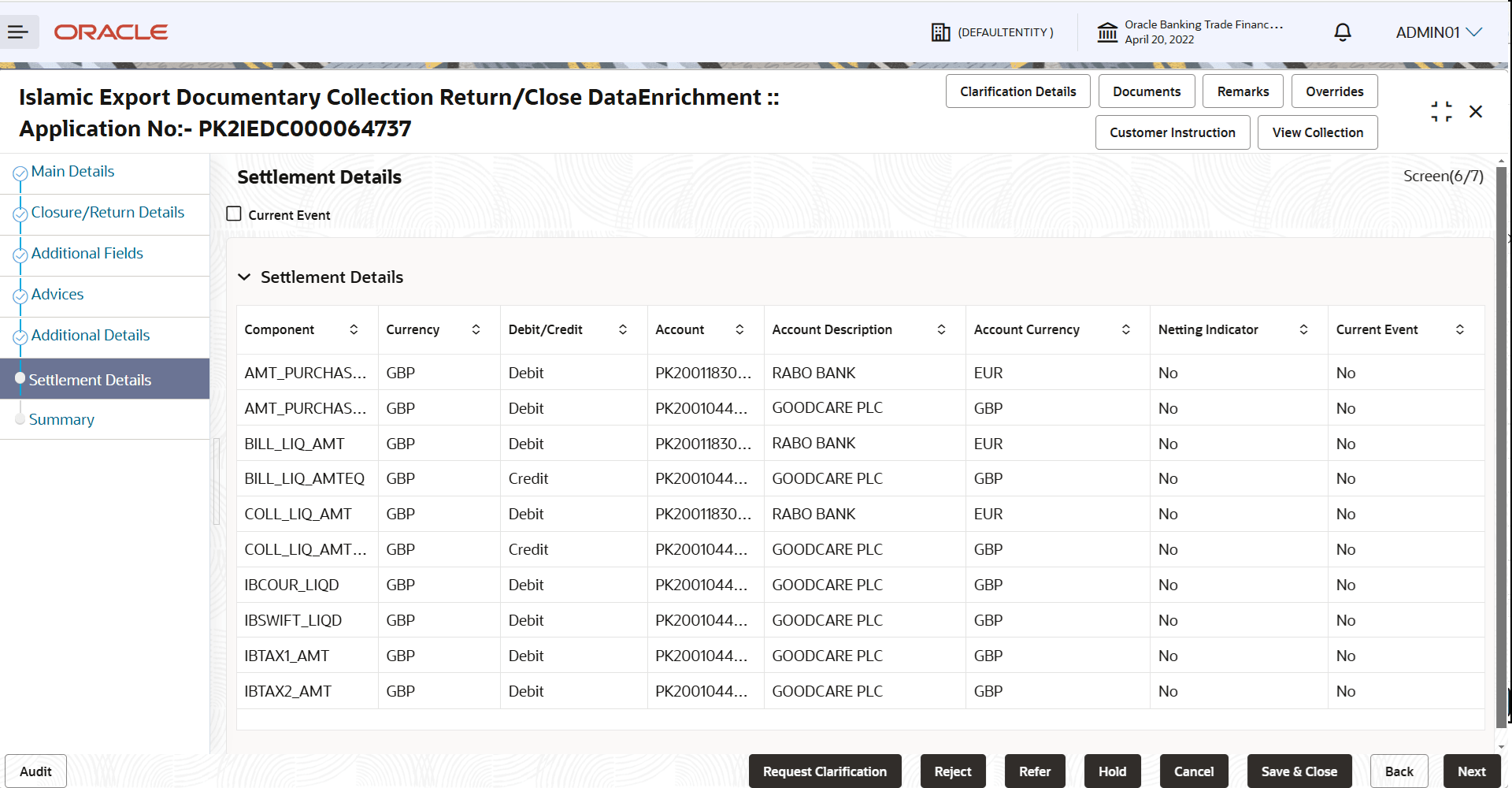Click the vertical scrollbar of the settlement panel
The image size is (1512, 788).
pos(1501,447)
